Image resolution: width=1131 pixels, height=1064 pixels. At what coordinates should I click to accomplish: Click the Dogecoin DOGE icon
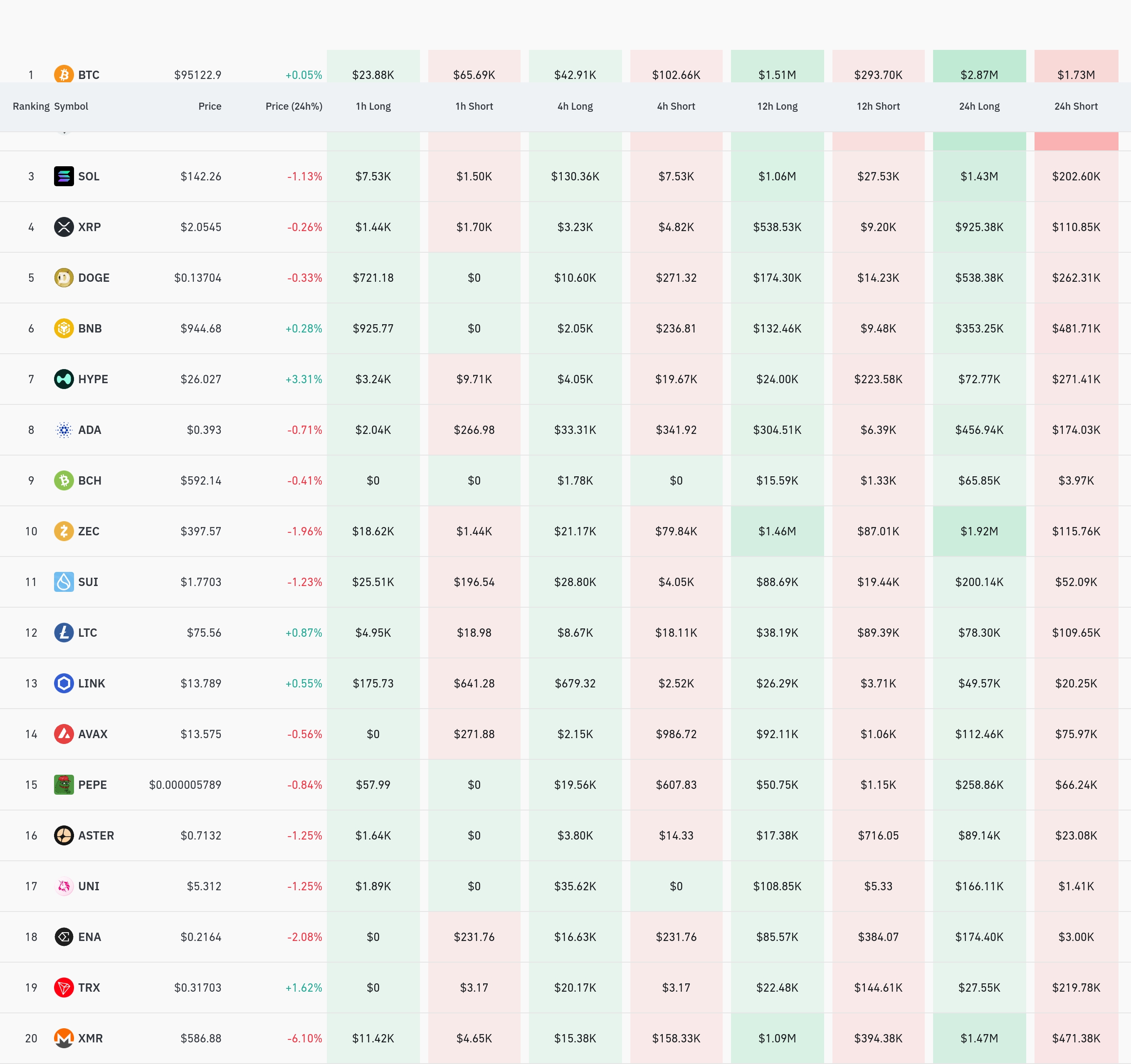tap(64, 278)
